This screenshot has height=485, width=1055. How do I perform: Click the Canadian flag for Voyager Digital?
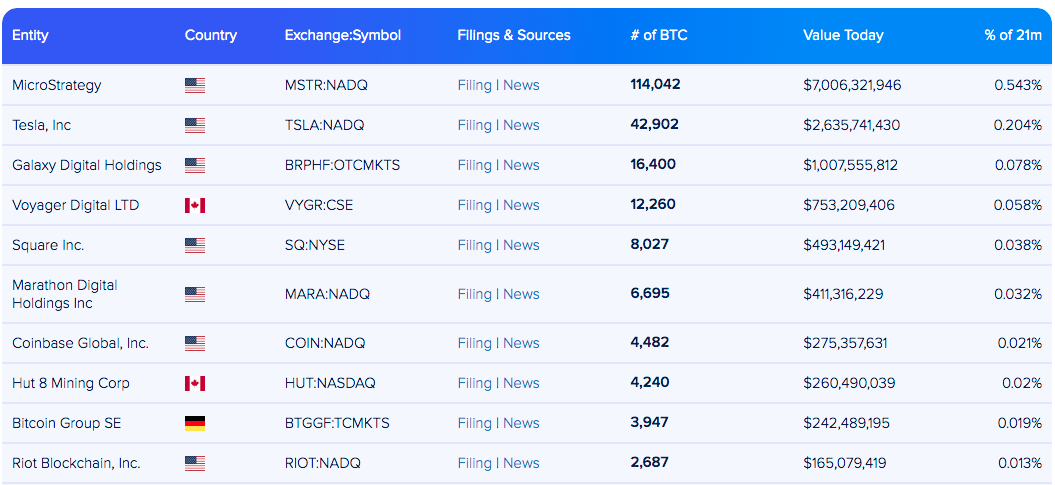point(194,205)
